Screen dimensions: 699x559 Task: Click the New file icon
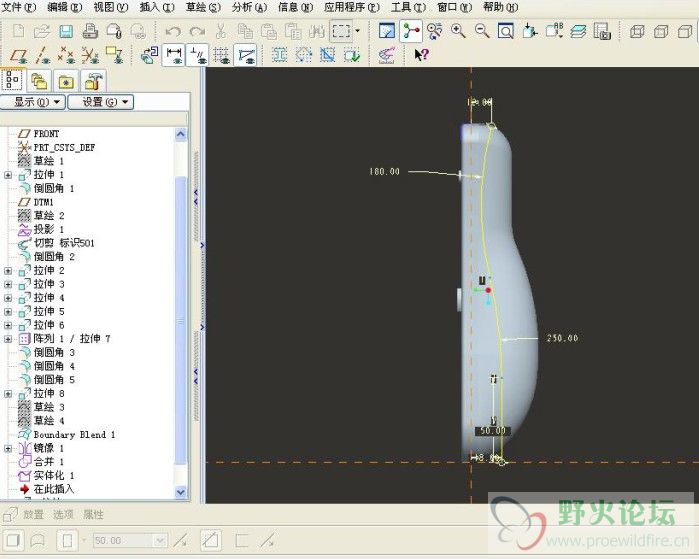18,31
